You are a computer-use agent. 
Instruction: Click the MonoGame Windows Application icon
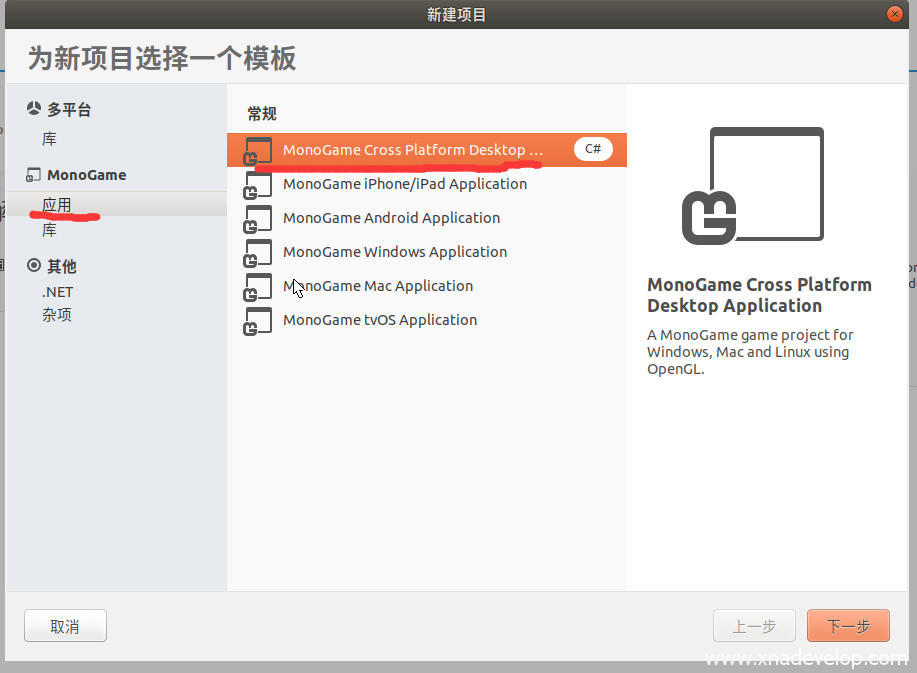coord(259,252)
